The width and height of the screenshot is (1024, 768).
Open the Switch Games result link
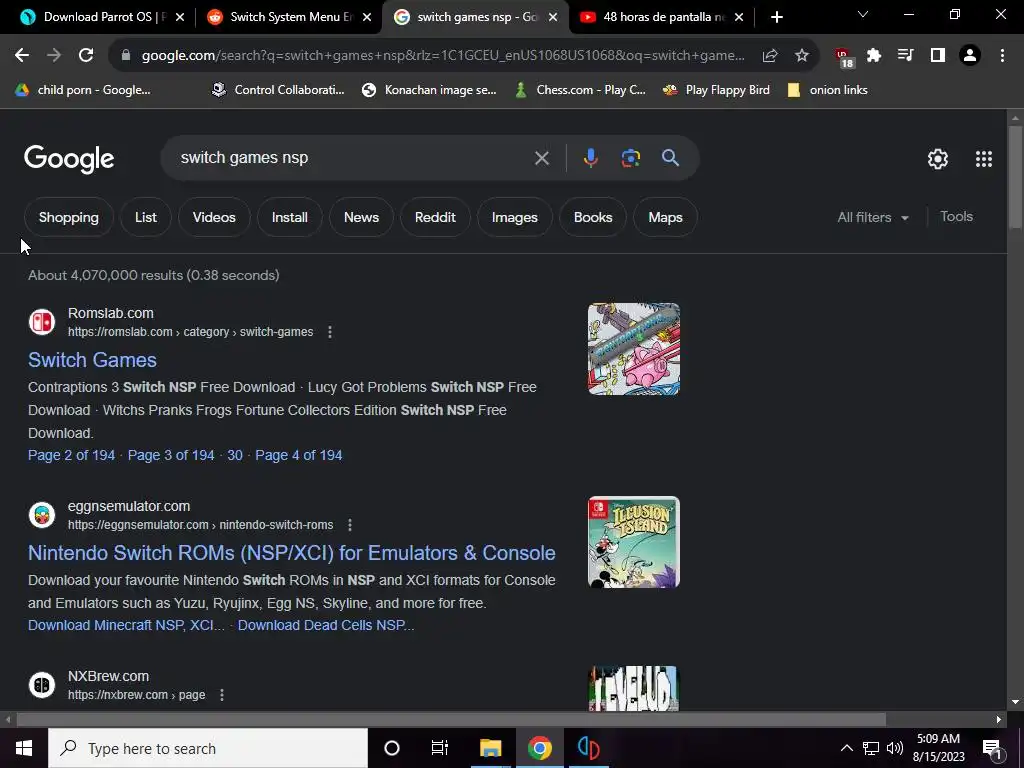click(x=92, y=360)
